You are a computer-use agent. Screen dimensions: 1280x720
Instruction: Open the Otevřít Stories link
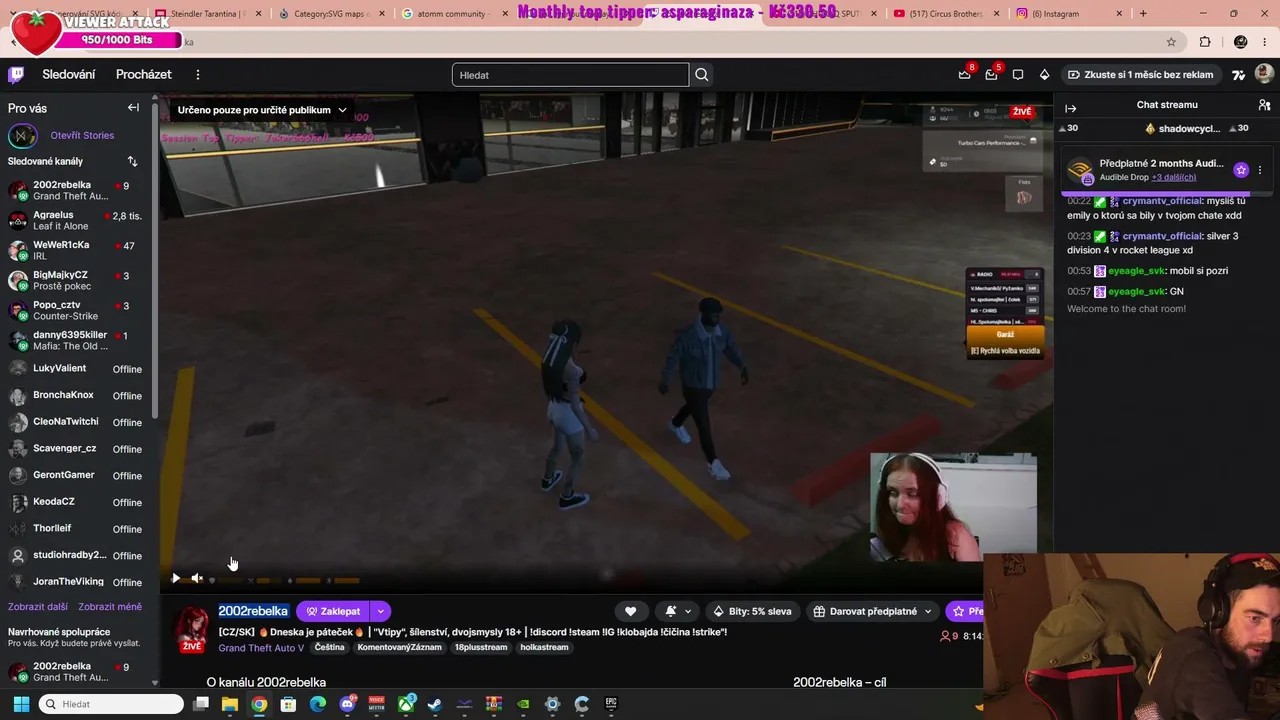[82, 135]
